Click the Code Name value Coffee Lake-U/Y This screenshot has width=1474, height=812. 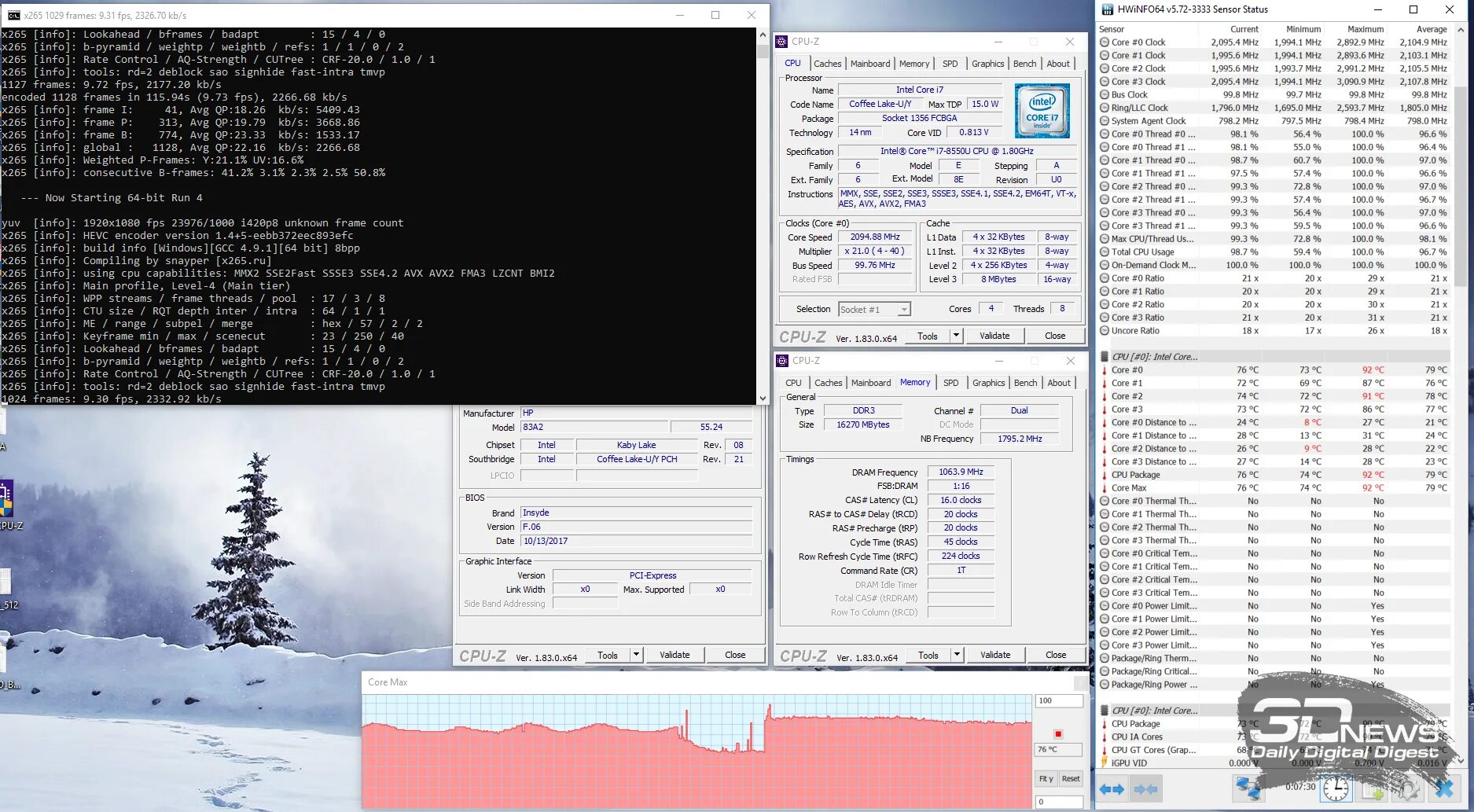(x=880, y=105)
